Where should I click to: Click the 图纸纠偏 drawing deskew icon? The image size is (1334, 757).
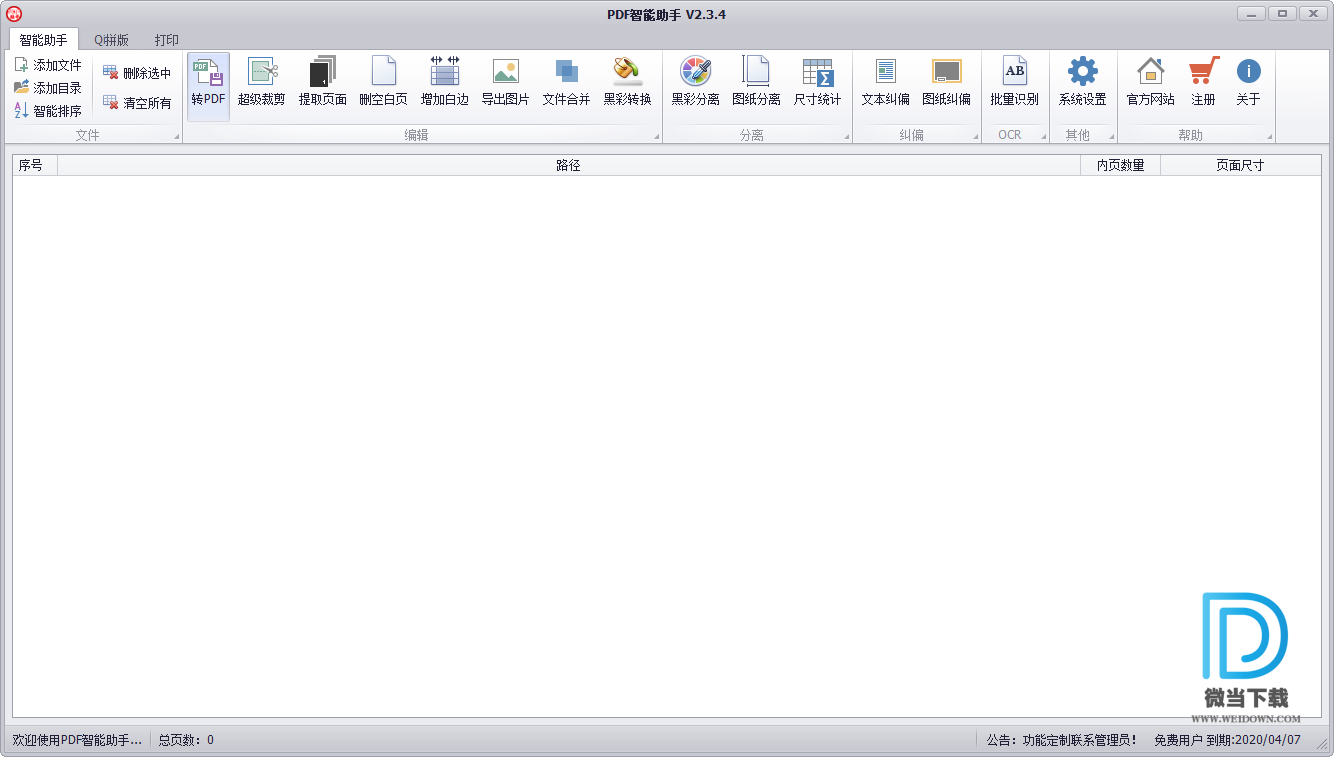(x=946, y=72)
